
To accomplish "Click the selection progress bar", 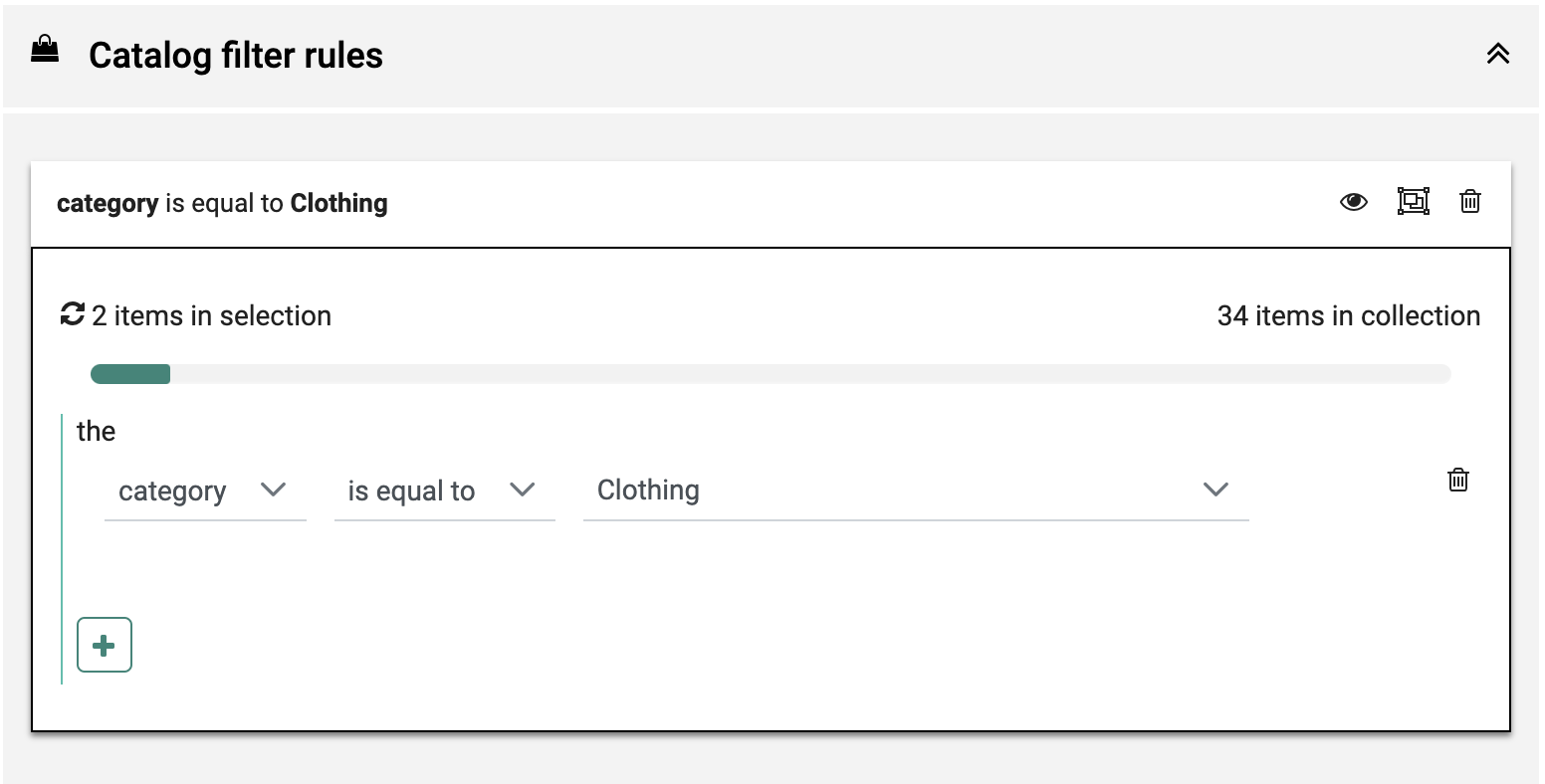I will pos(770,374).
